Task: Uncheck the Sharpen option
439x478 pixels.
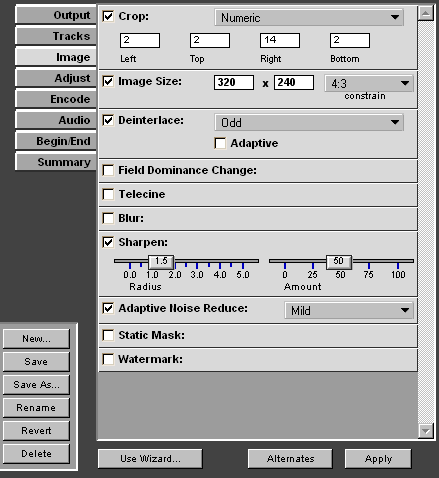Action: [x=108, y=242]
